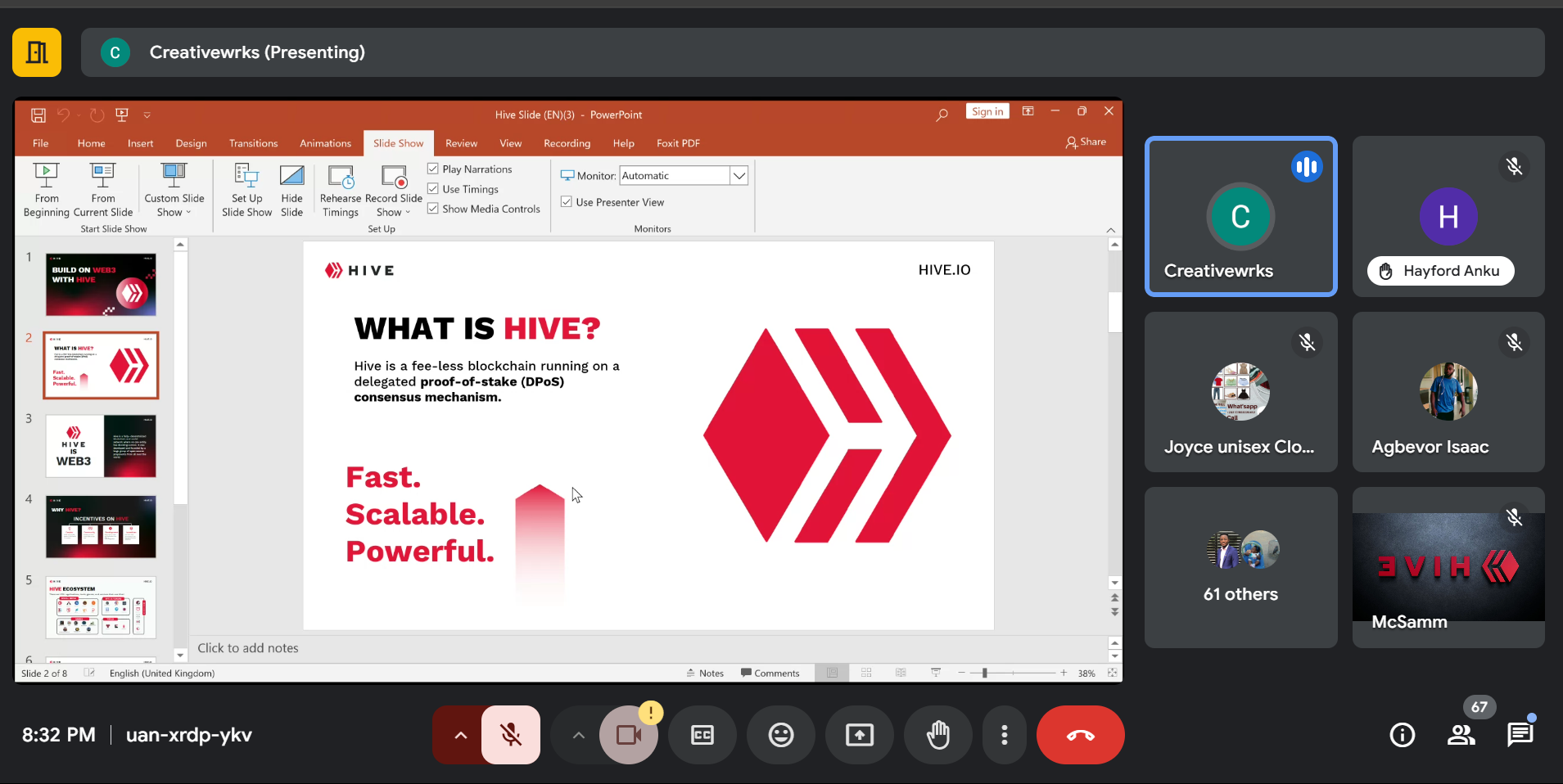The height and width of the screenshot is (784, 1563).
Task: Switch to the Home ribbon tab
Action: click(x=92, y=143)
